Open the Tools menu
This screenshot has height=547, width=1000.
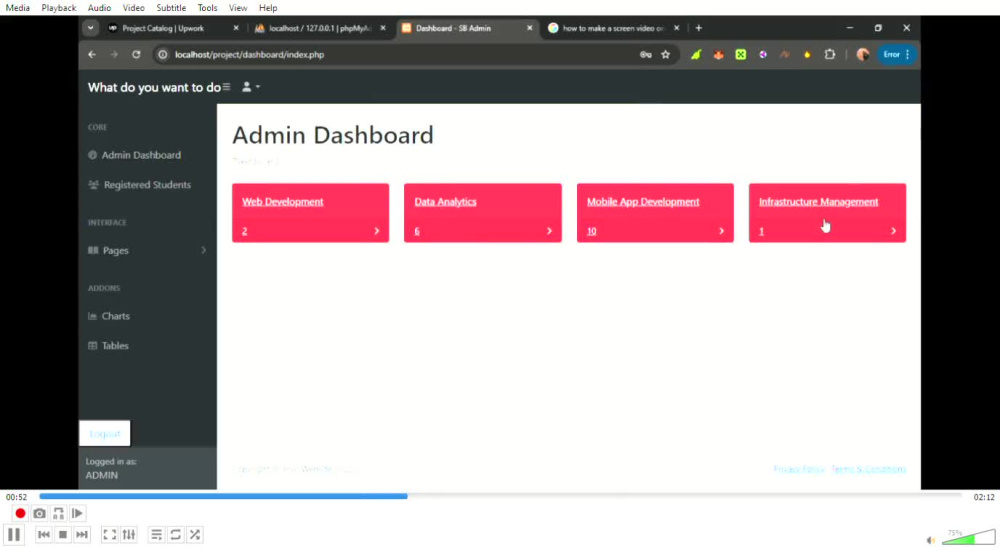207,8
